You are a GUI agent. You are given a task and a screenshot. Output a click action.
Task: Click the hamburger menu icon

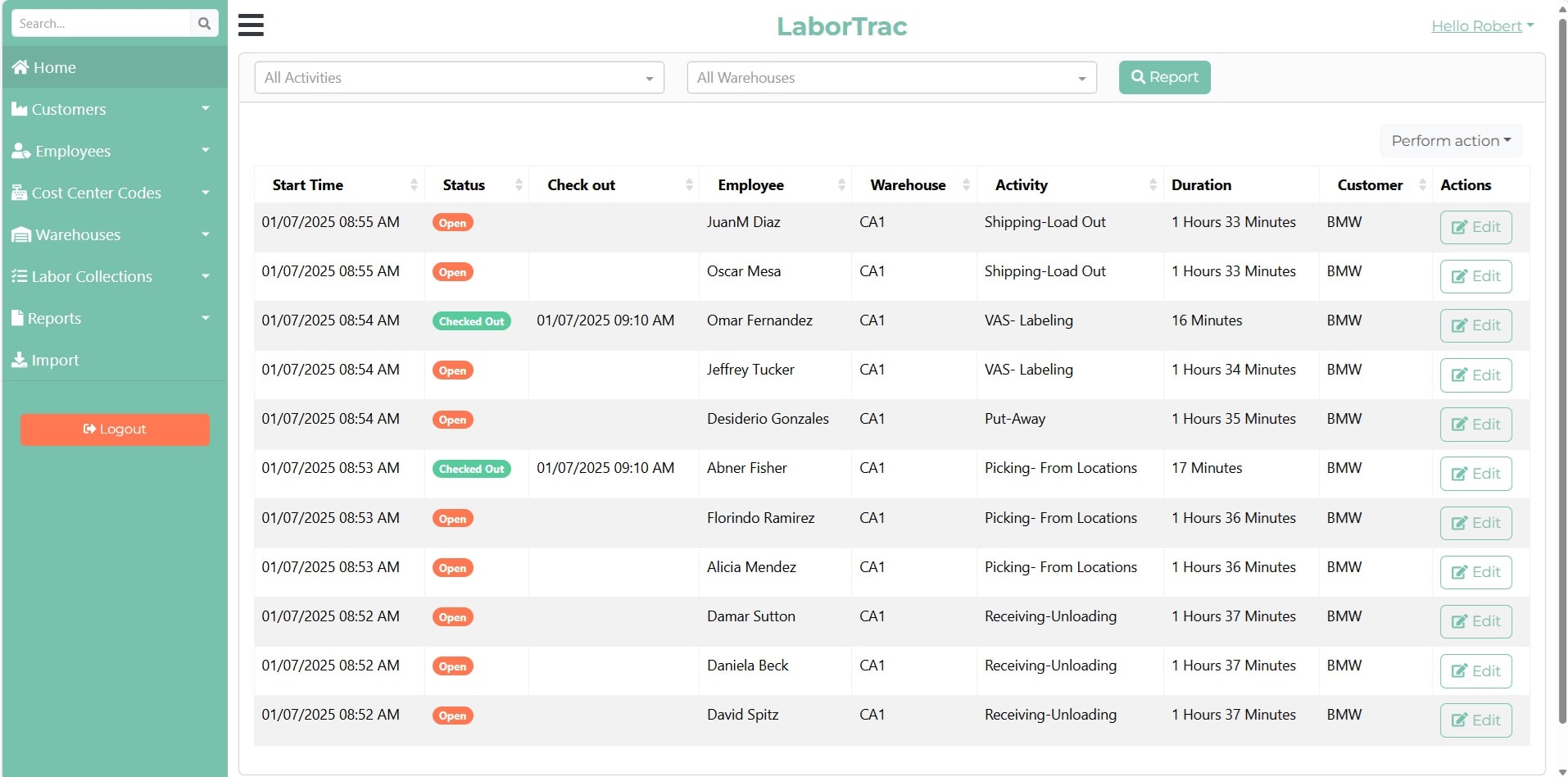coord(251,25)
